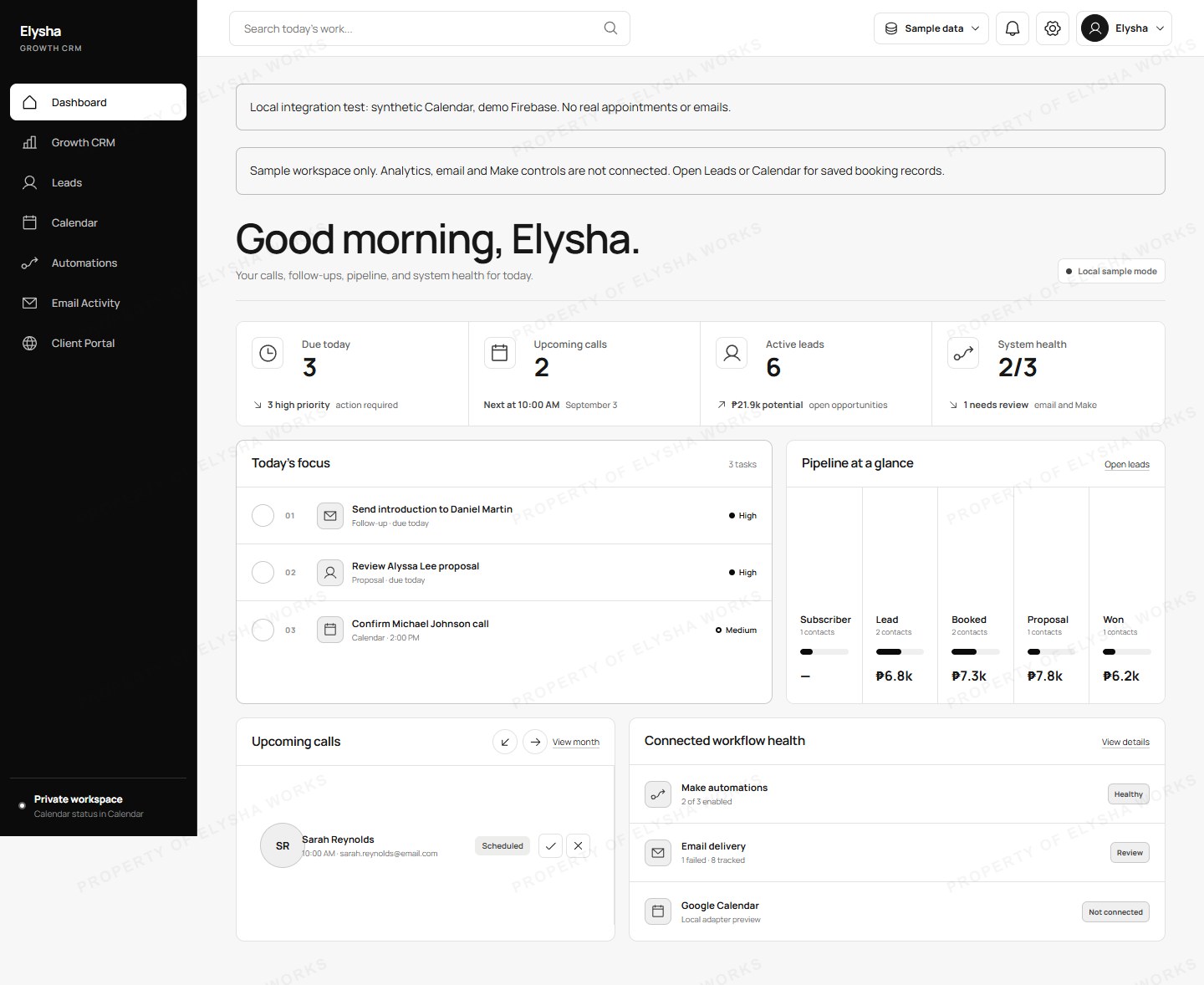Image resolution: width=1204 pixels, height=985 pixels.
Task: Mark task 03 Michael Johnson call complete
Action: (263, 630)
